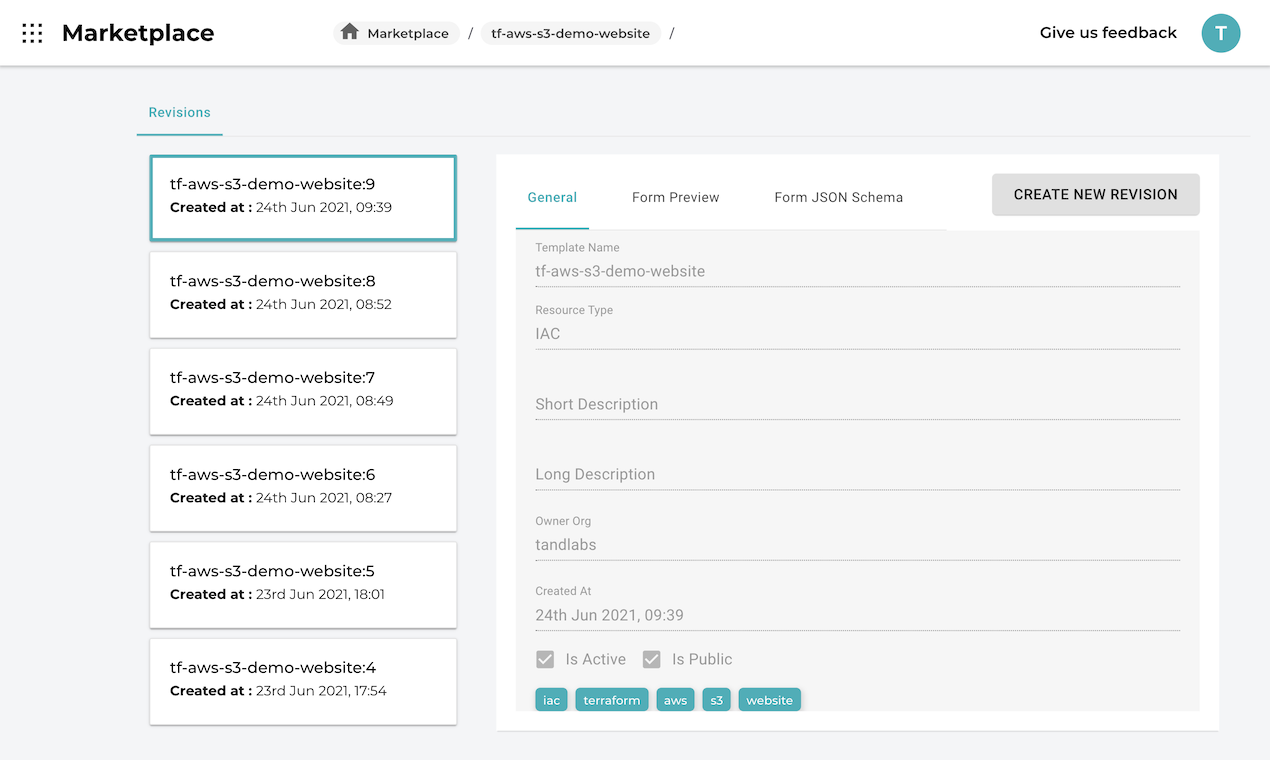This screenshot has width=1270, height=760.
Task: Toggle the Is Active checkbox
Action: 545,659
